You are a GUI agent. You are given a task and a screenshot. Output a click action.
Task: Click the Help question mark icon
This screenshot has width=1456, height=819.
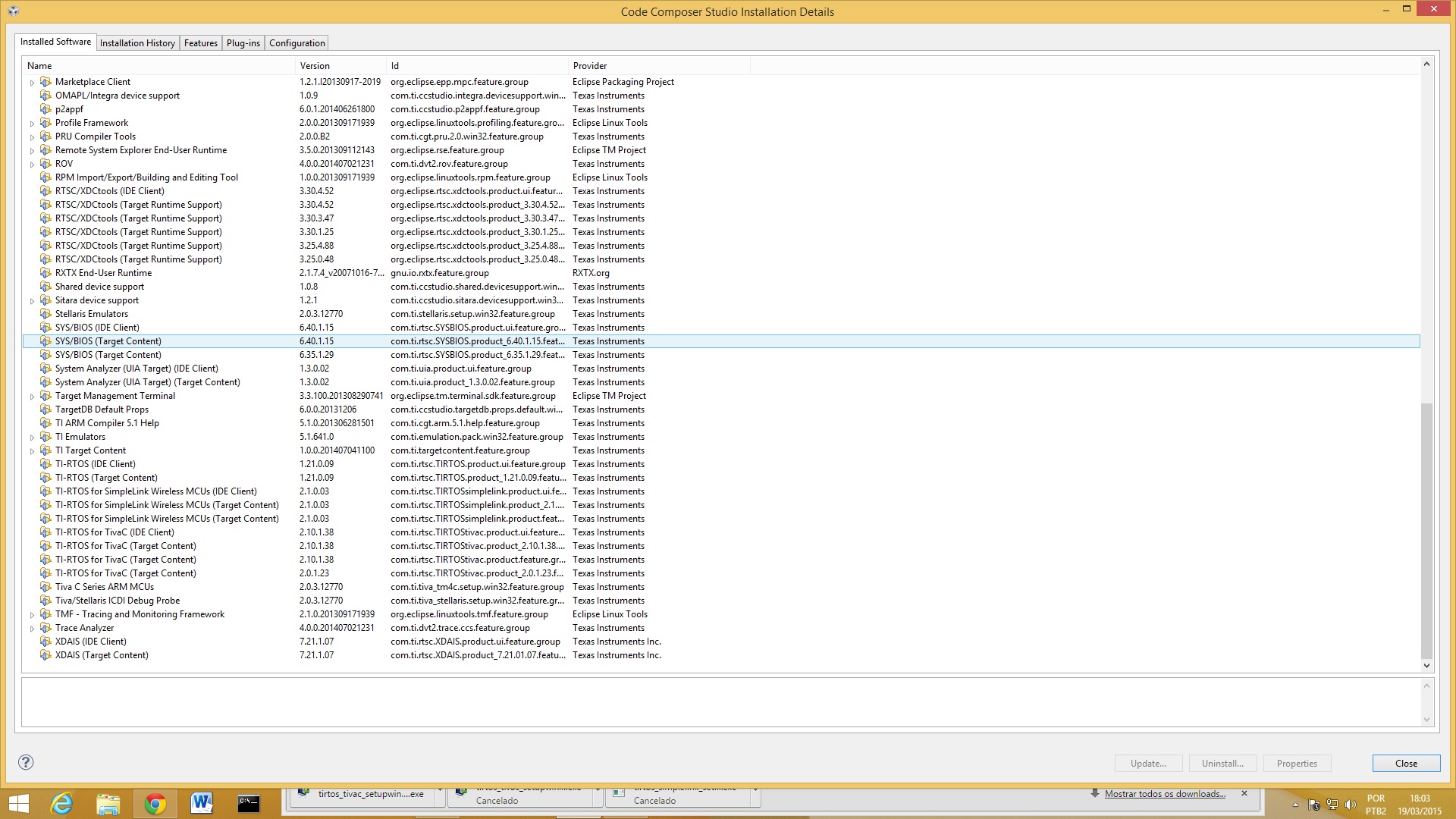pyautogui.click(x=26, y=763)
